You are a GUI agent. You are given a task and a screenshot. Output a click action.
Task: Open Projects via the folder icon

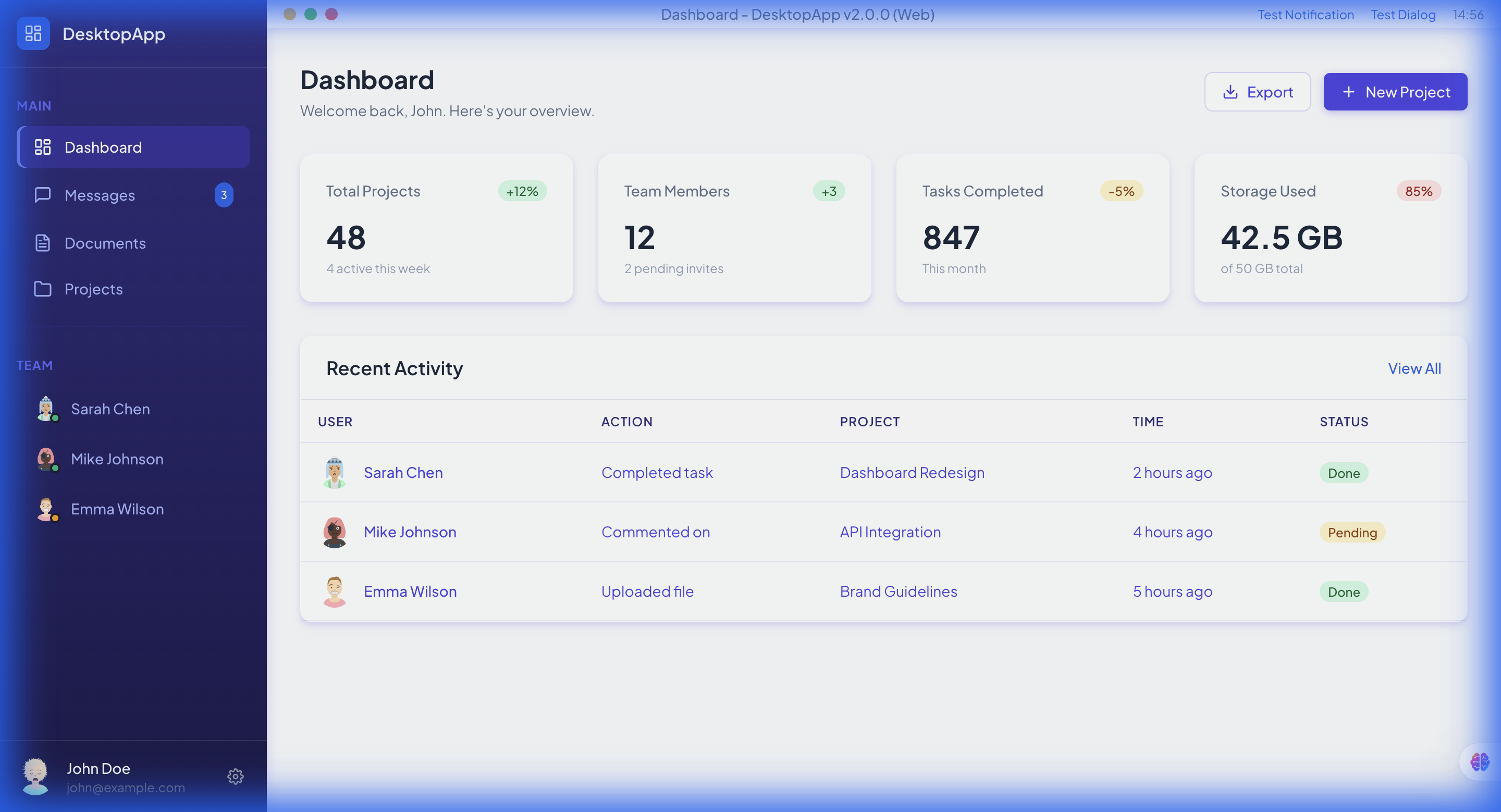tap(42, 289)
